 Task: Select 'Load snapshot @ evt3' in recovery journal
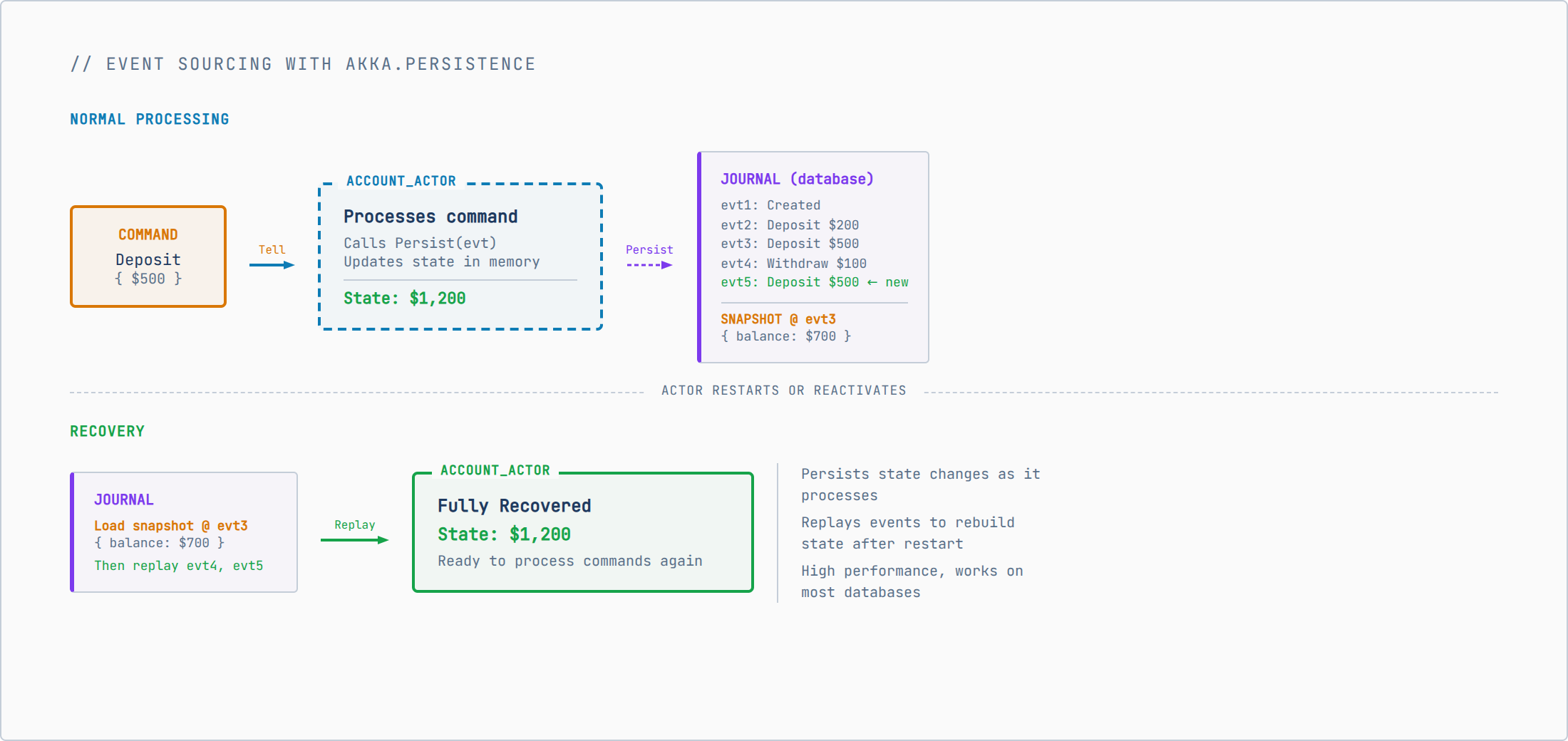[x=171, y=526]
